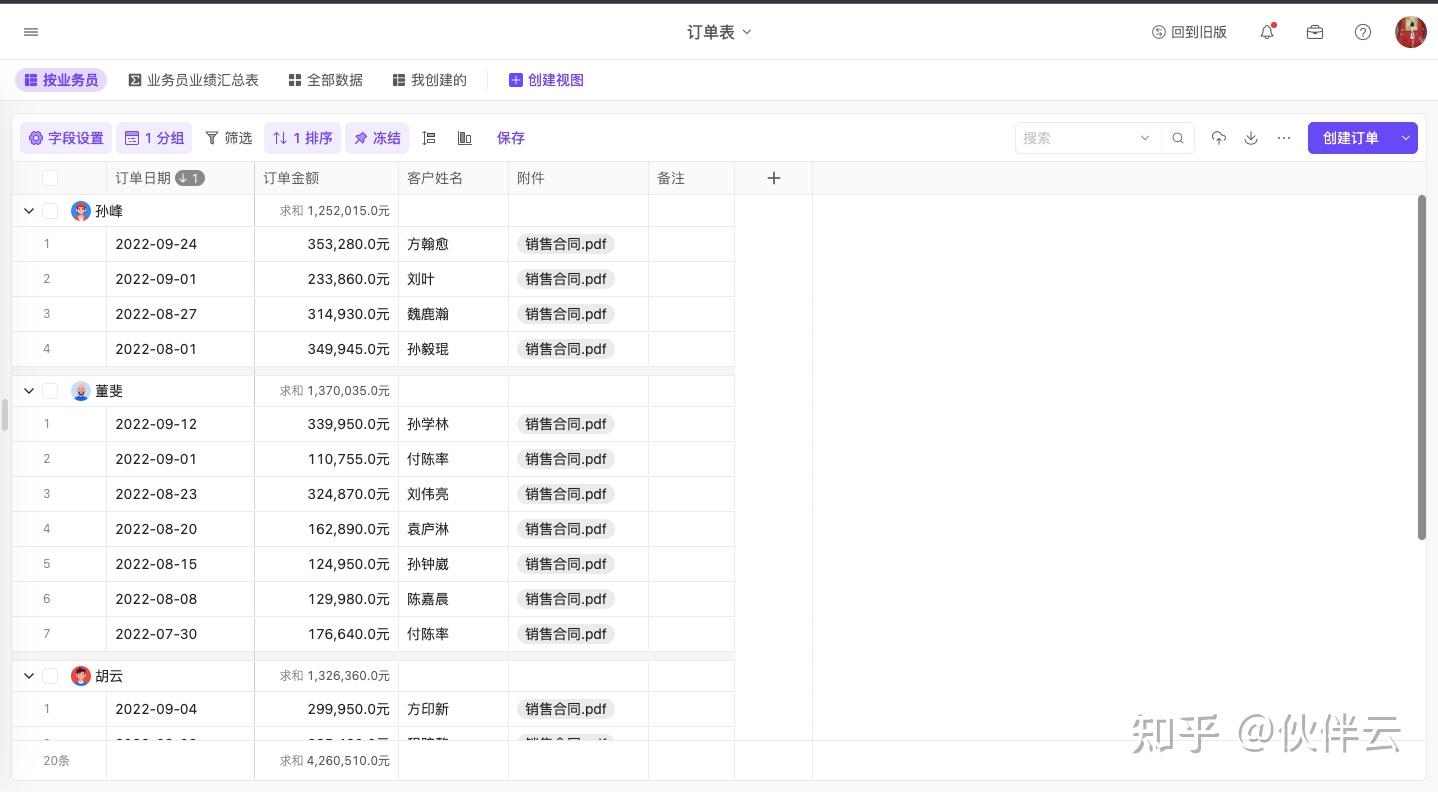Image resolution: width=1438 pixels, height=792 pixels.
Task: Open 销售合同.pdf for customer 刘叶
Action: [x=566, y=279]
